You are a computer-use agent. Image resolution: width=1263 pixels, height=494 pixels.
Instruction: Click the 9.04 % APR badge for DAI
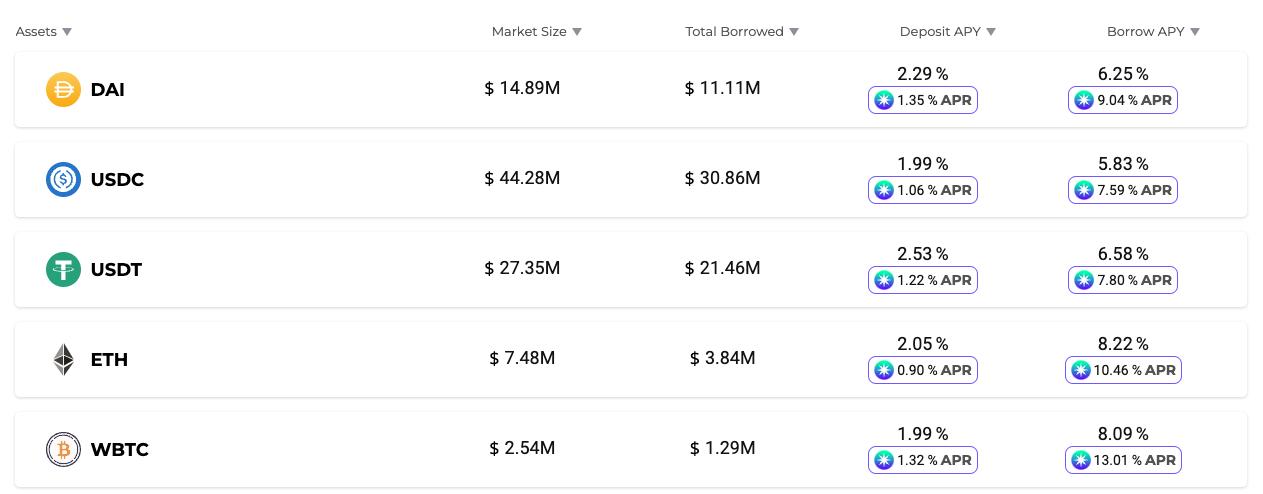1123,100
